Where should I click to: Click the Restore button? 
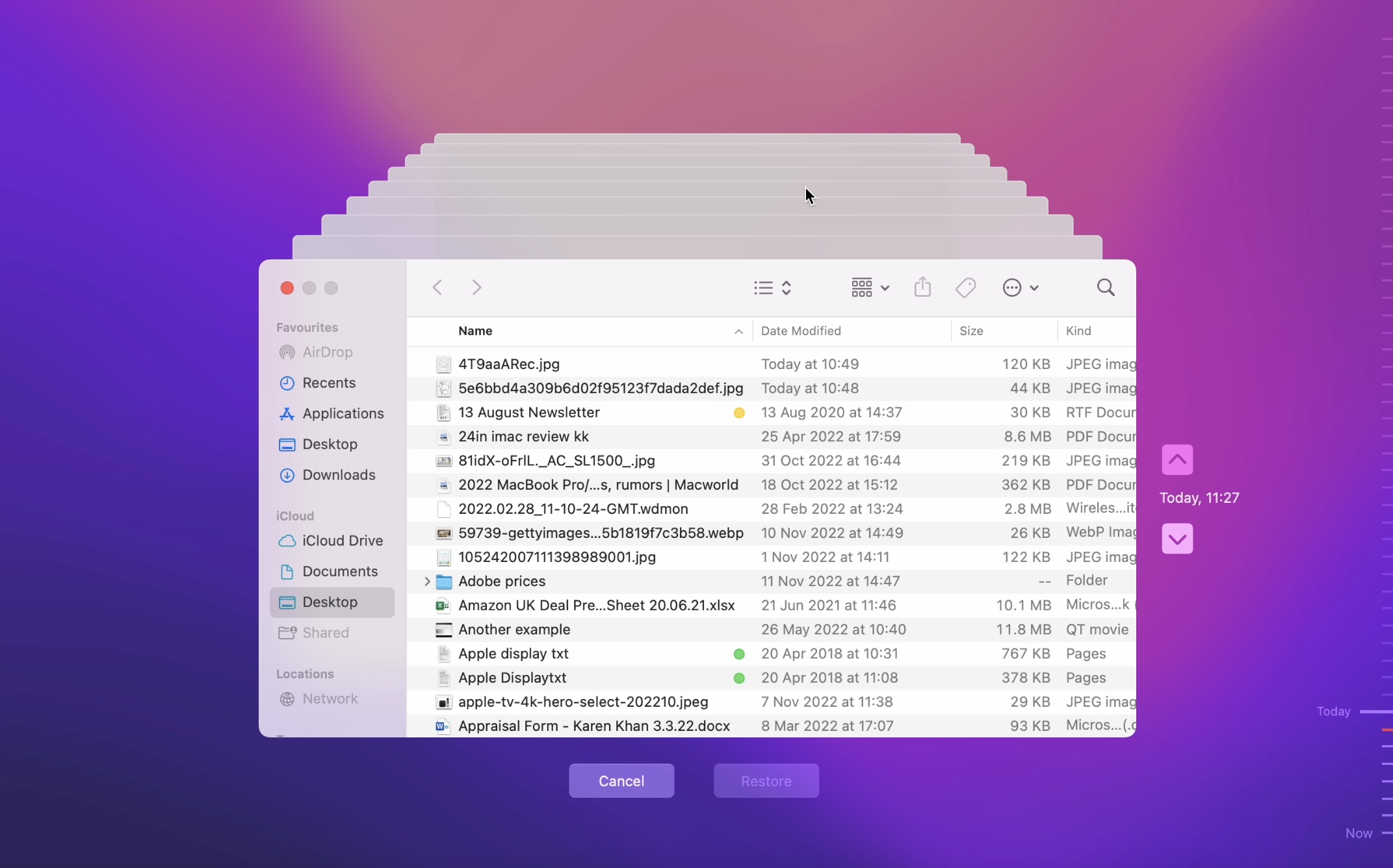pos(766,781)
